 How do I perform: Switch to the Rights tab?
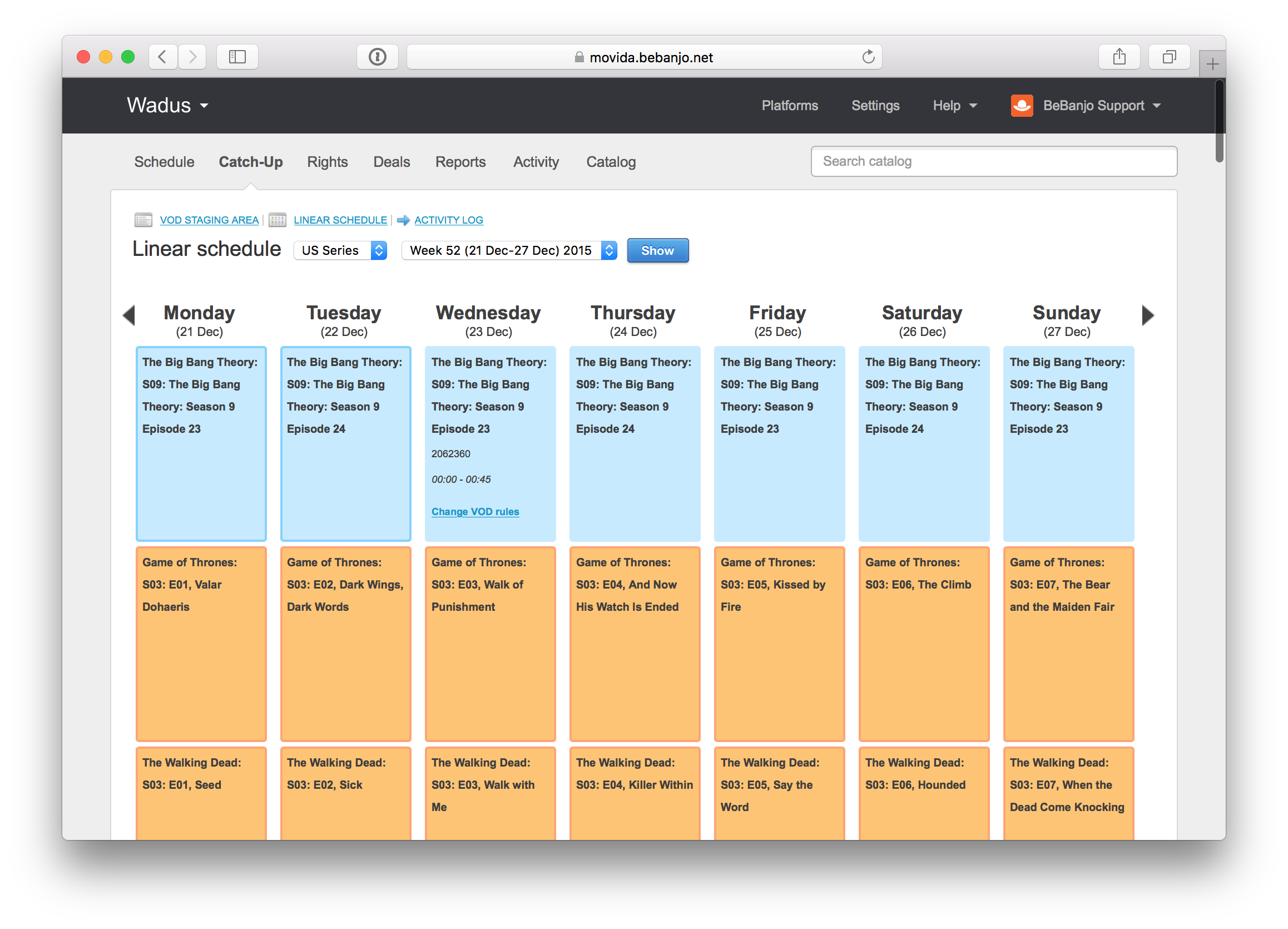pos(327,162)
